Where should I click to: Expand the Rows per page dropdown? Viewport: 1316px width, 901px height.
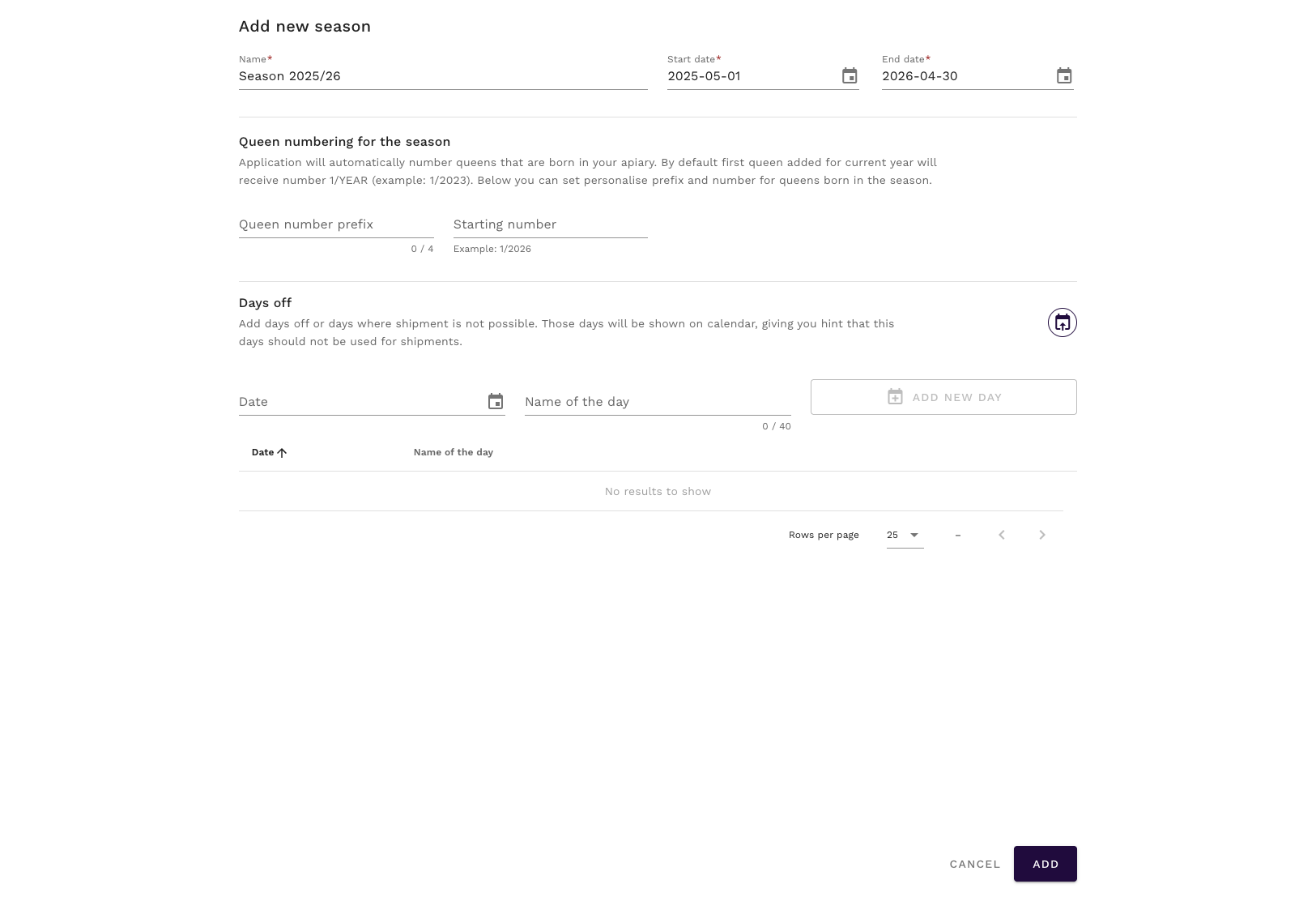905,535
